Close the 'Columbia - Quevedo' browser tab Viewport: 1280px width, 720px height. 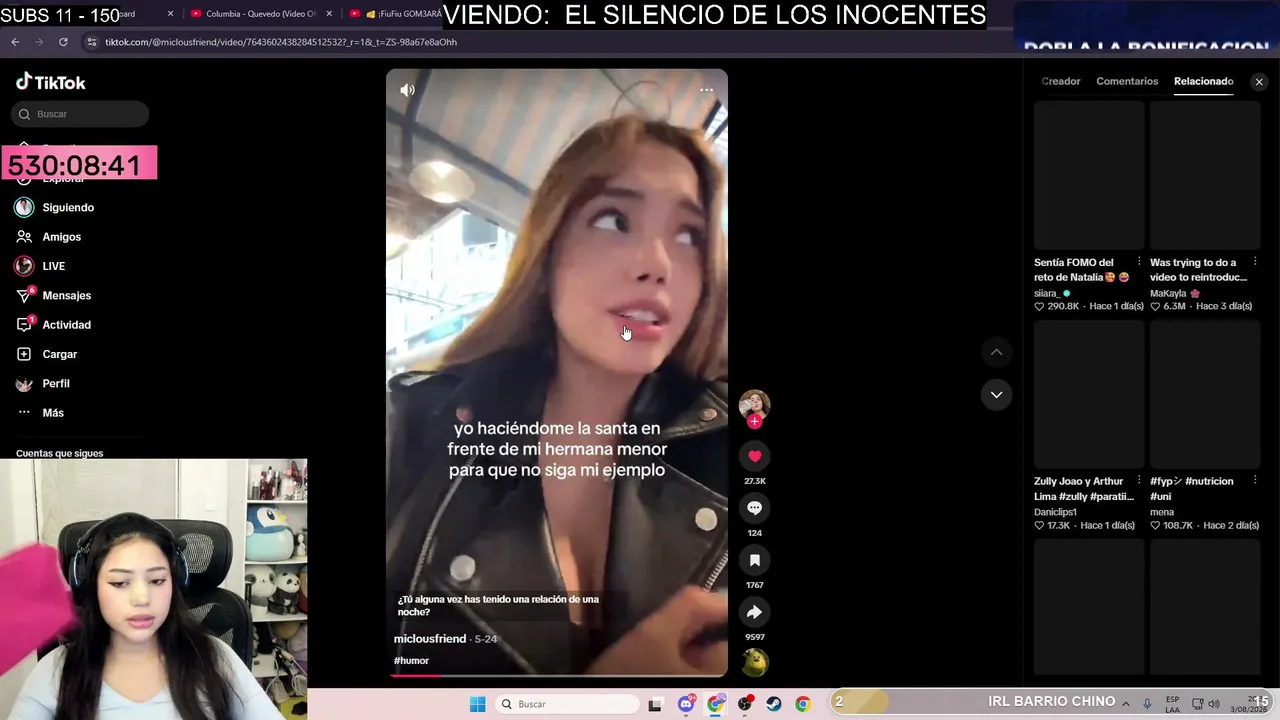(x=330, y=14)
